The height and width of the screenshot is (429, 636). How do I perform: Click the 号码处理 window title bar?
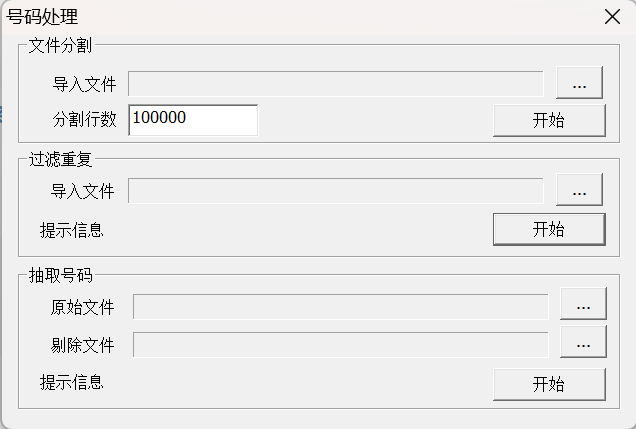pos(300,16)
